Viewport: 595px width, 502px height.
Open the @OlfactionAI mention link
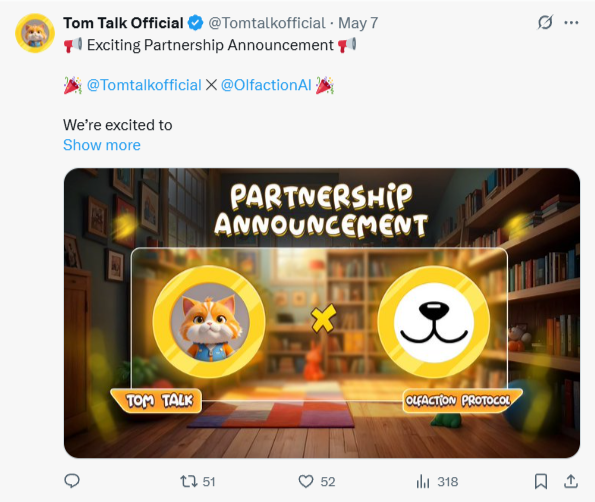[x=266, y=85]
